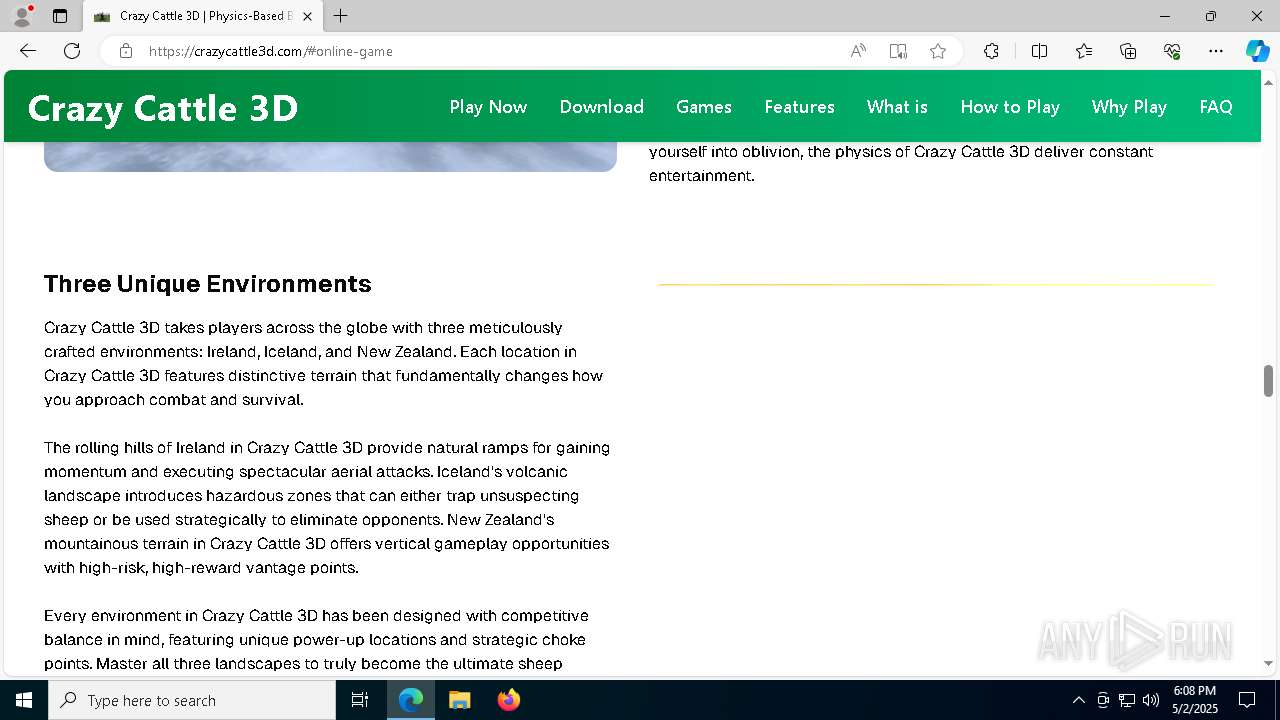Open Edge Settings and more menu
1280x720 pixels.
1216,51
